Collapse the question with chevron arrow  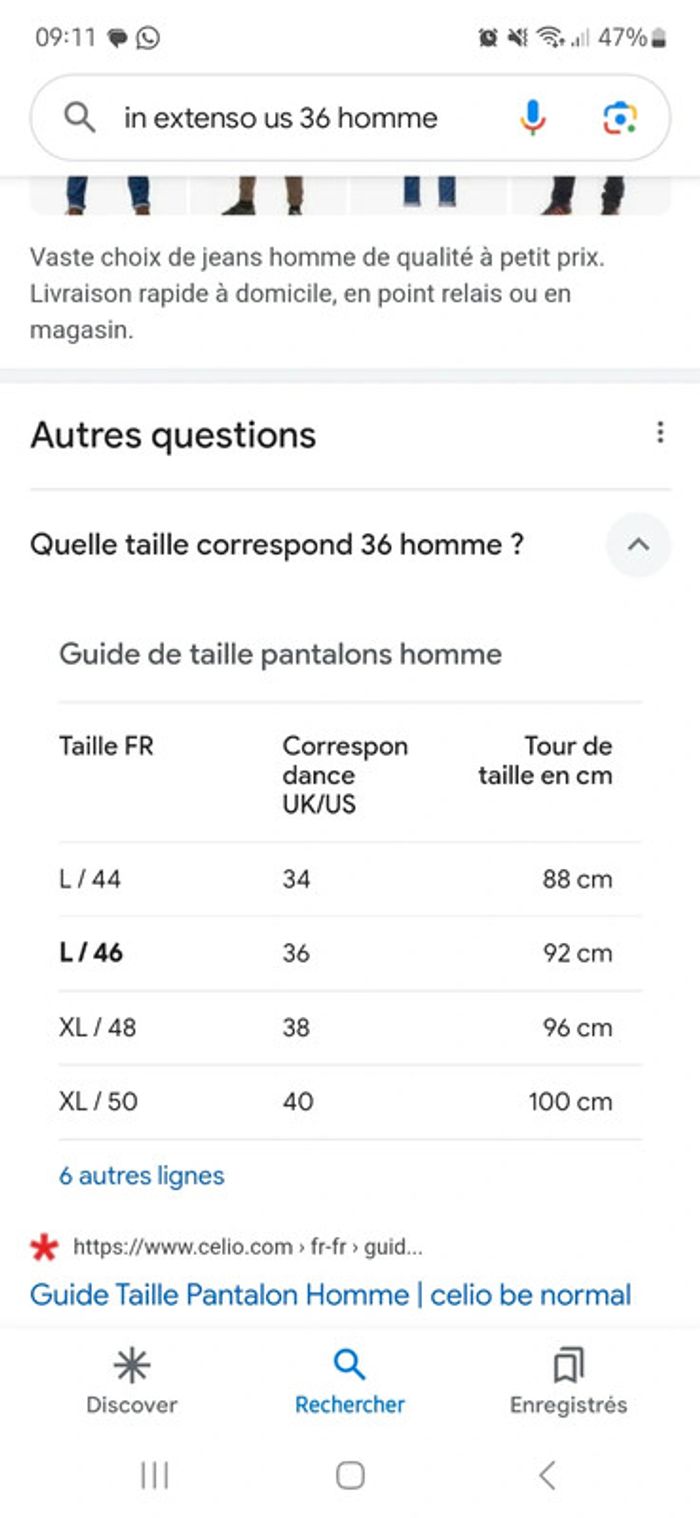pyautogui.click(x=638, y=545)
